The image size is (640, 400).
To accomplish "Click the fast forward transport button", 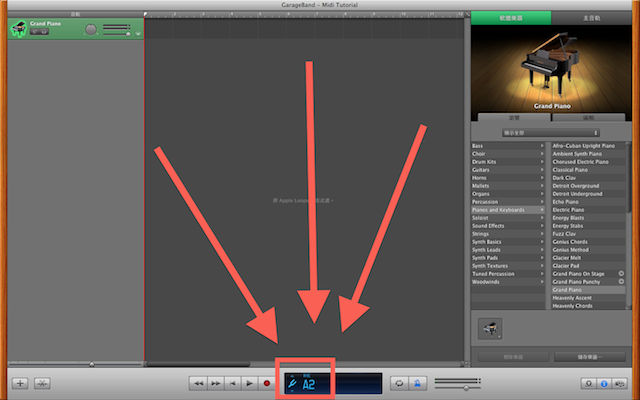I will [216, 383].
